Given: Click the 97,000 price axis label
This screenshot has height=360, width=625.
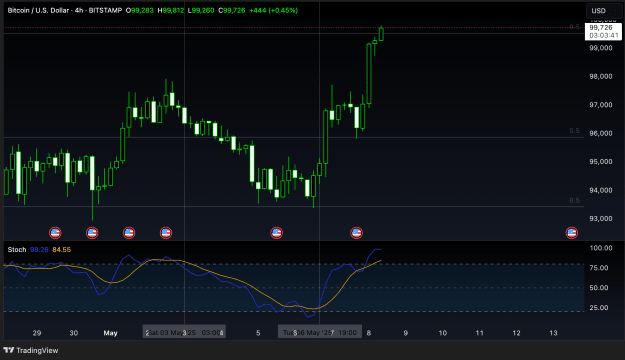Looking at the screenshot, I should (601, 105).
